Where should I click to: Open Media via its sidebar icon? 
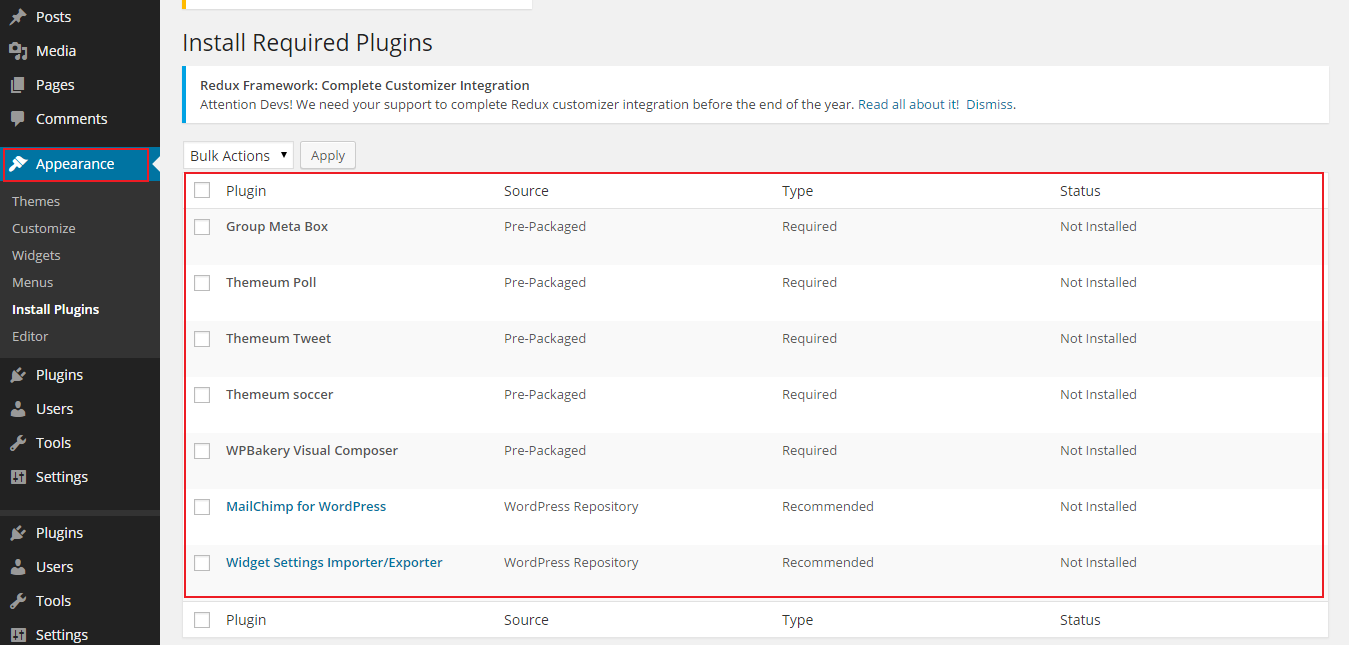[18, 51]
